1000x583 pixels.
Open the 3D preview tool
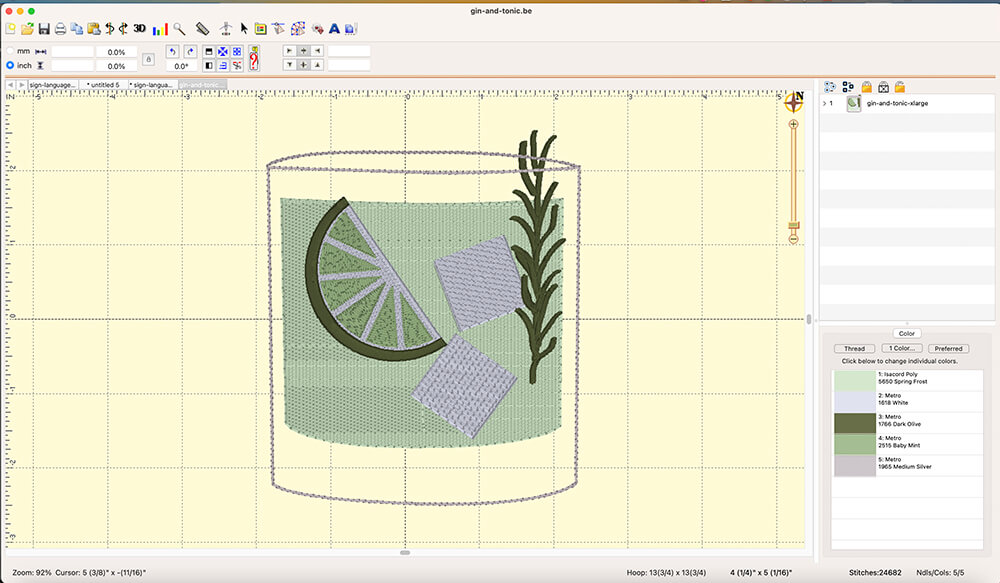[x=140, y=29]
